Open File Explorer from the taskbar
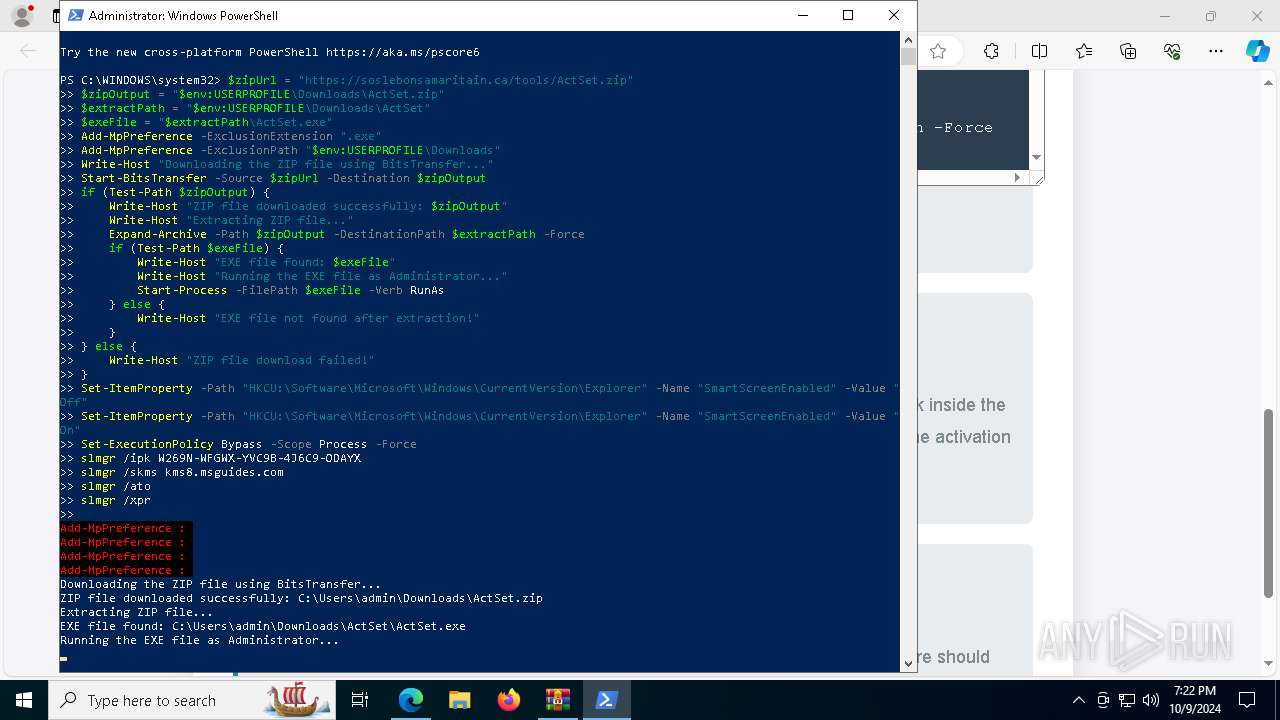The image size is (1280, 720). [x=460, y=700]
